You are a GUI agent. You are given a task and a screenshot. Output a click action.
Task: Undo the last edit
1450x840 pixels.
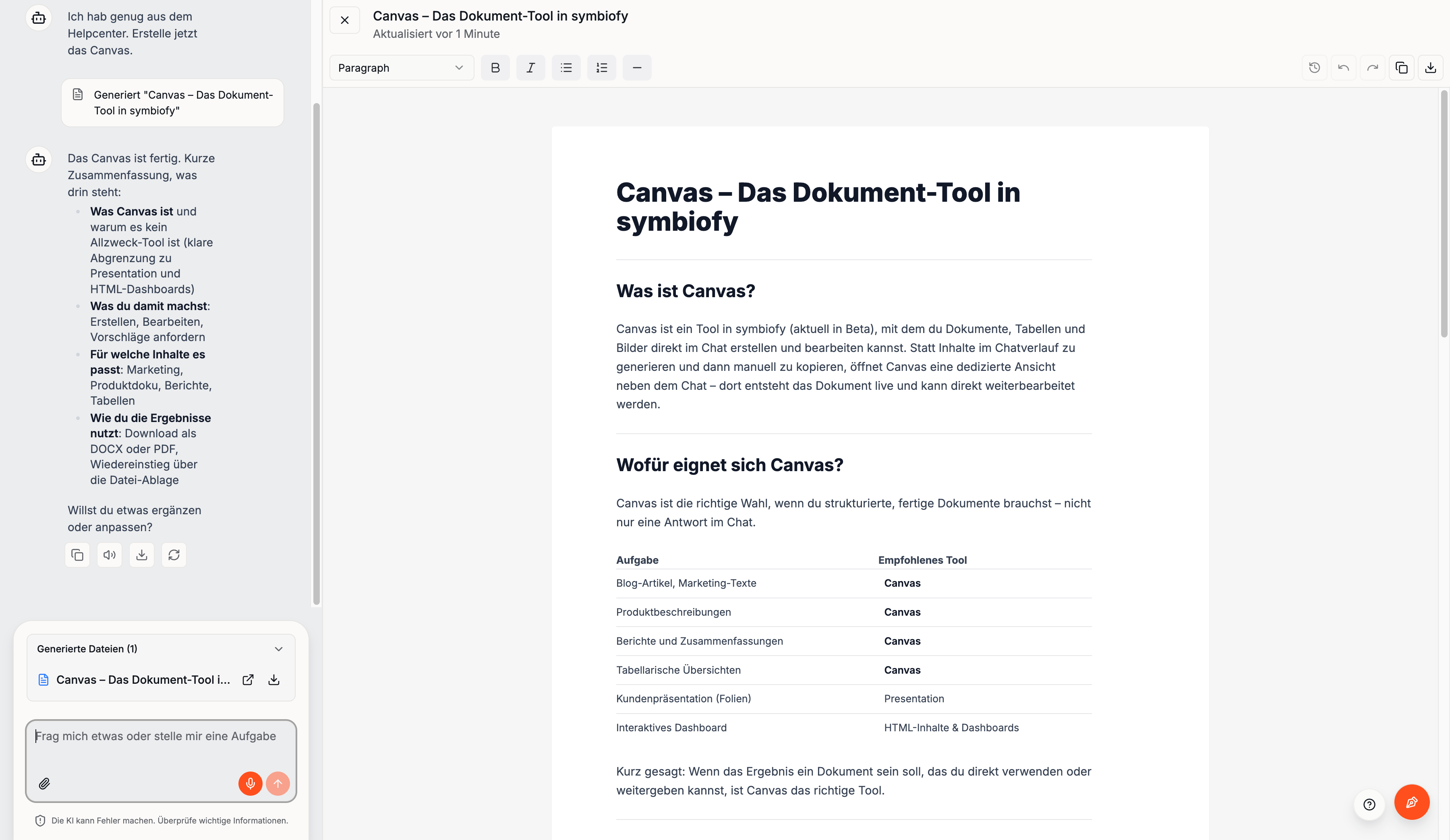[1344, 68]
